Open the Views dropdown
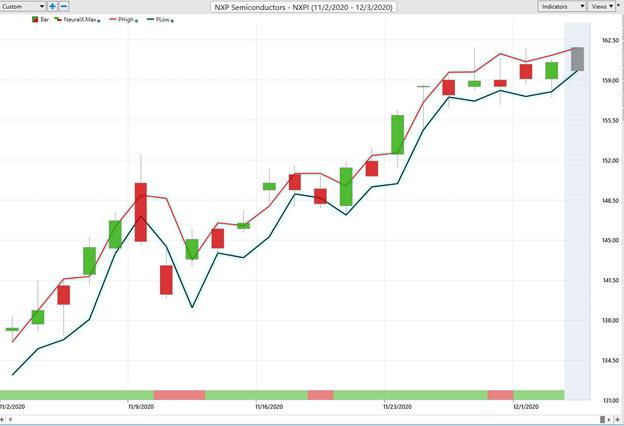Viewport: 624px width, 426px height. click(x=601, y=6)
